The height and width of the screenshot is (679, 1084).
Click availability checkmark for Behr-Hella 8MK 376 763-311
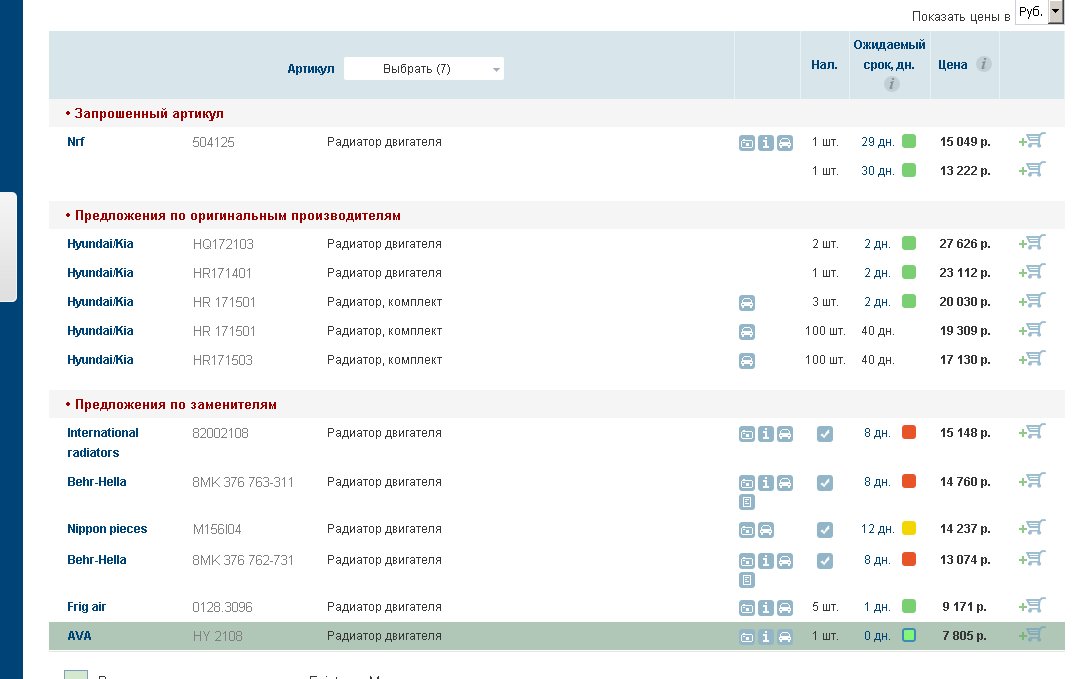point(825,483)
